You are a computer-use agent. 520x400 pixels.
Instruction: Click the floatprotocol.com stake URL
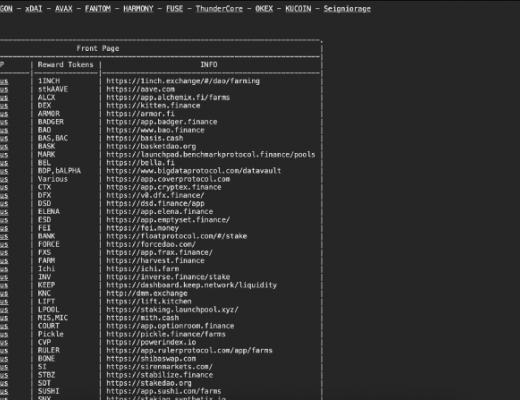177,236
